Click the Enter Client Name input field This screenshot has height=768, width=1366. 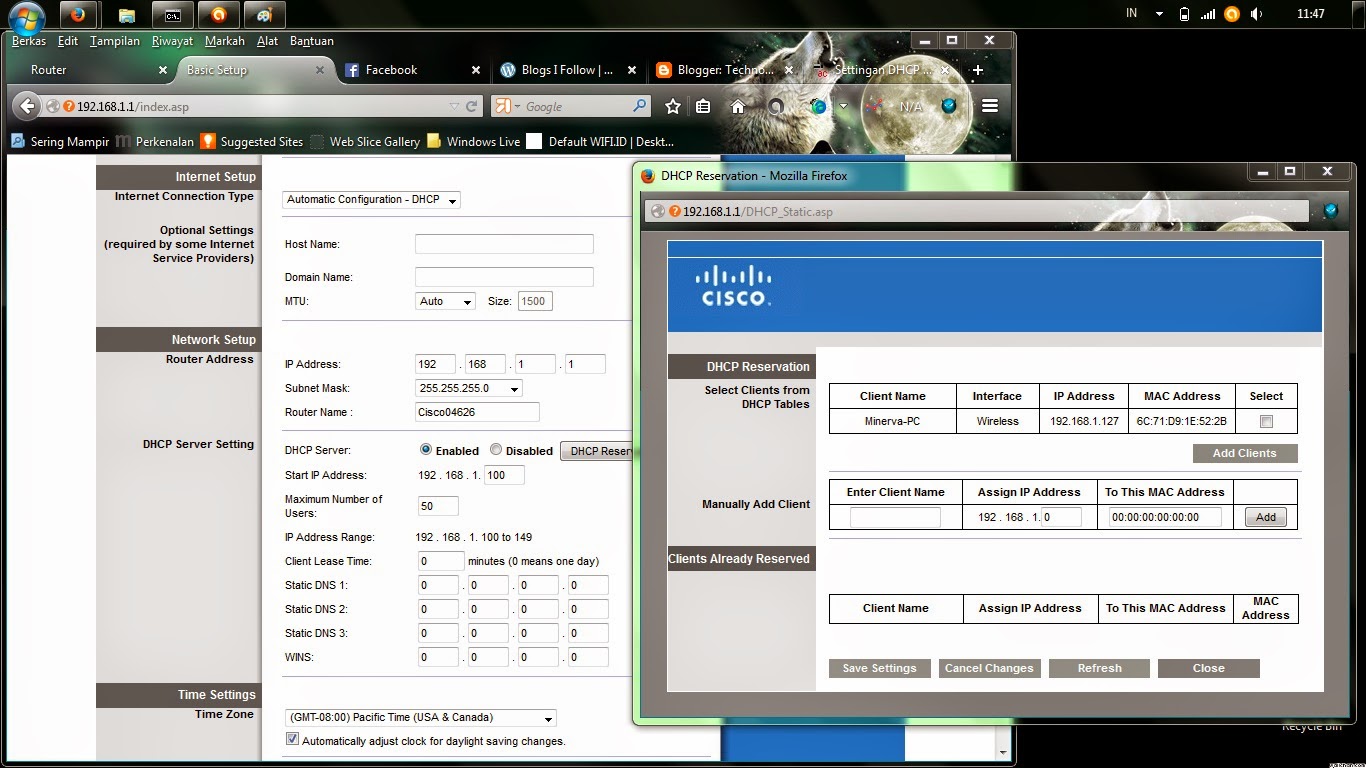(895, 517)
